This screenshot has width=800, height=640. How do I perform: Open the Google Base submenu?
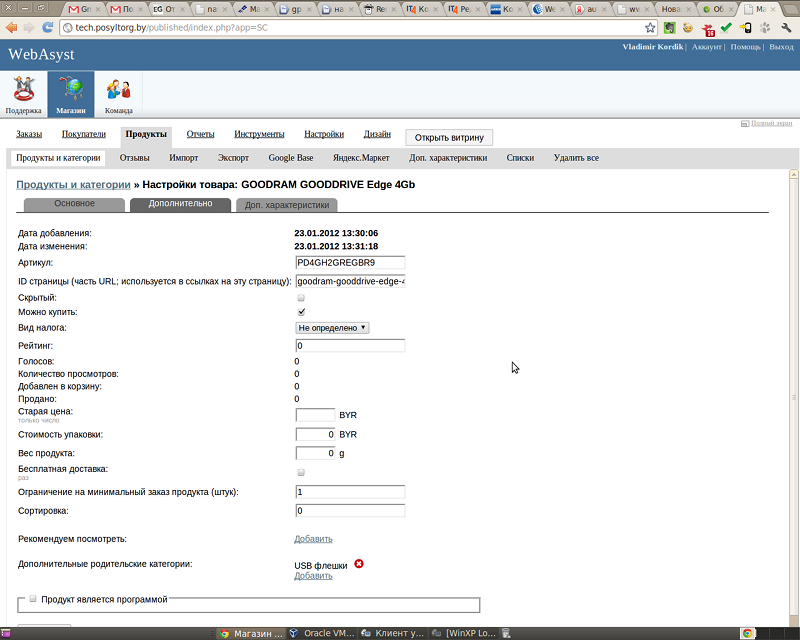(291, 158)
